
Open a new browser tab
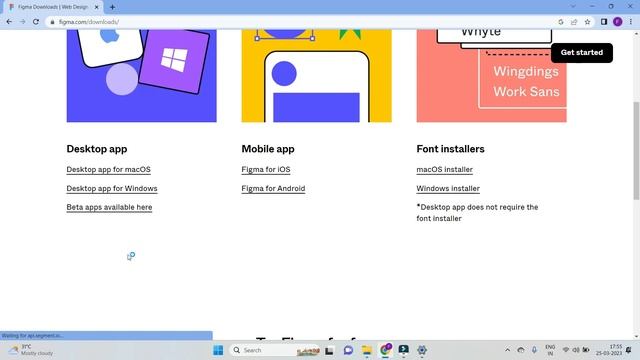[112, 7]
